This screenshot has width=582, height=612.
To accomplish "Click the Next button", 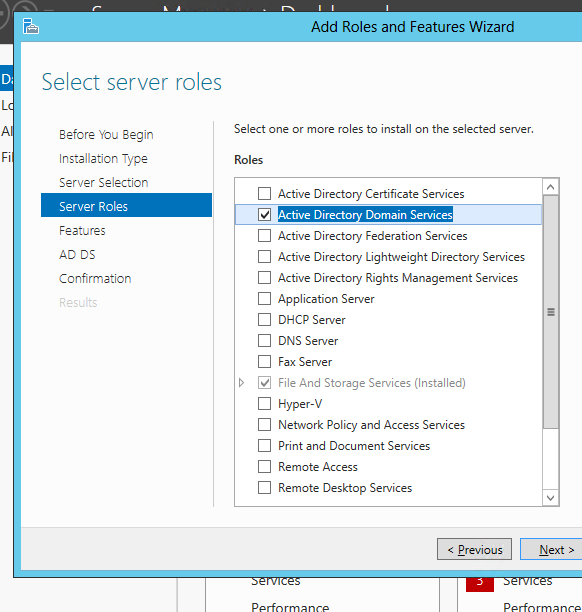I will tap(551, 550).
